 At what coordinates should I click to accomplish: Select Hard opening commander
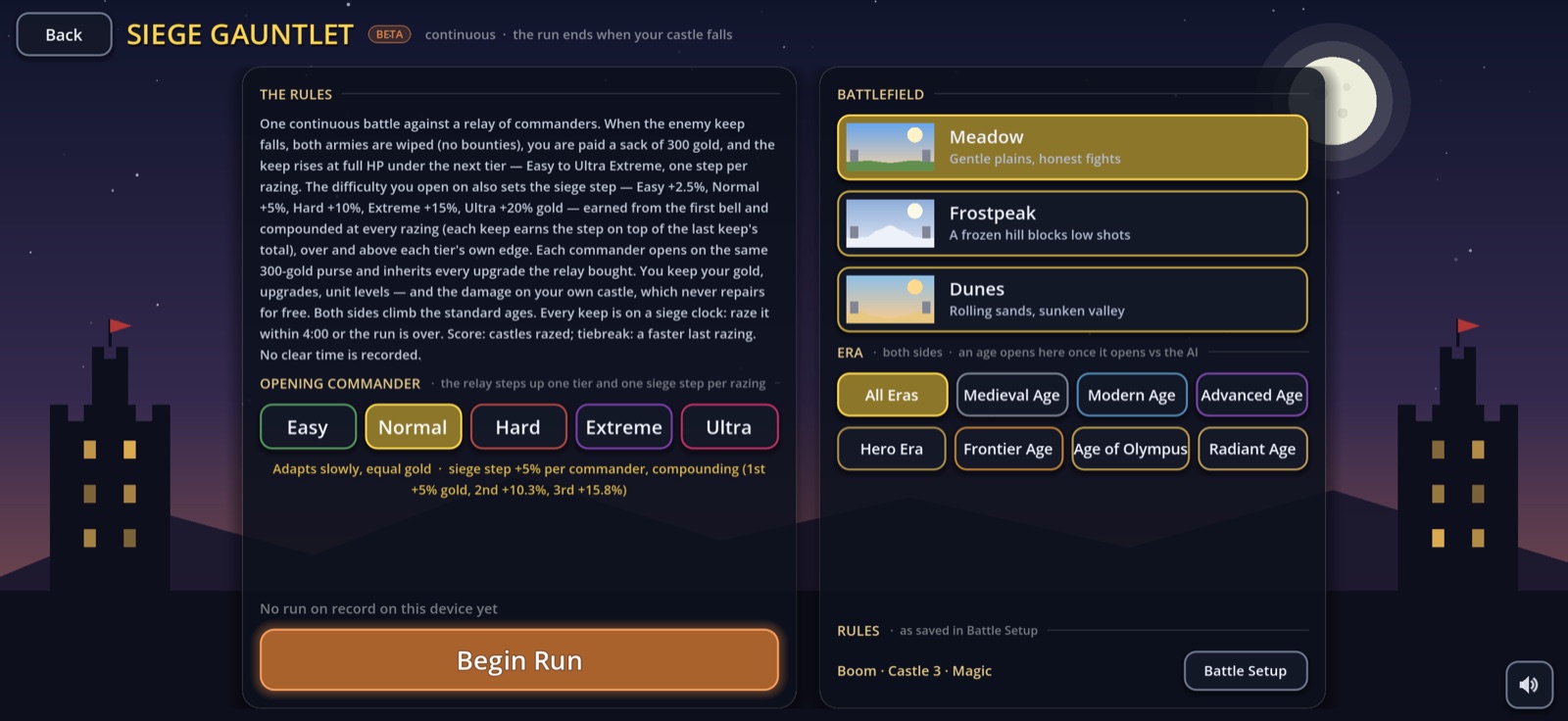point(518,427)
